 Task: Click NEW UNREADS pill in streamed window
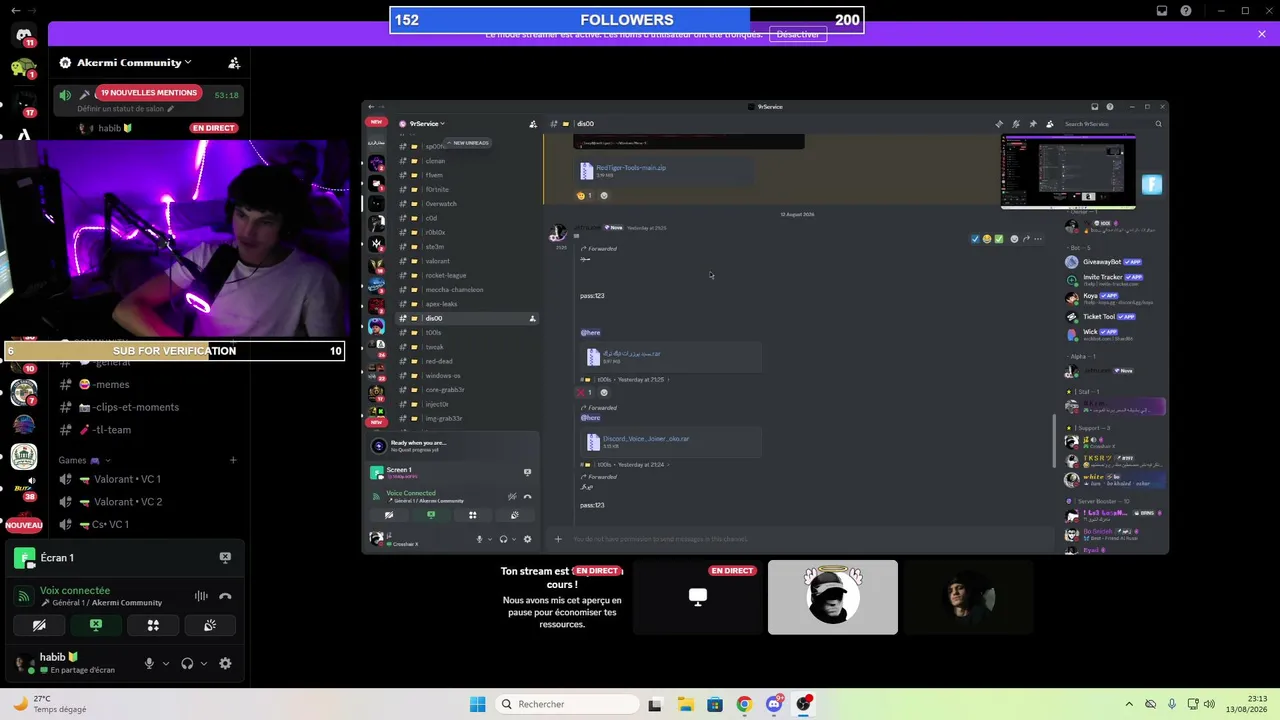click(x=468, y=143)
